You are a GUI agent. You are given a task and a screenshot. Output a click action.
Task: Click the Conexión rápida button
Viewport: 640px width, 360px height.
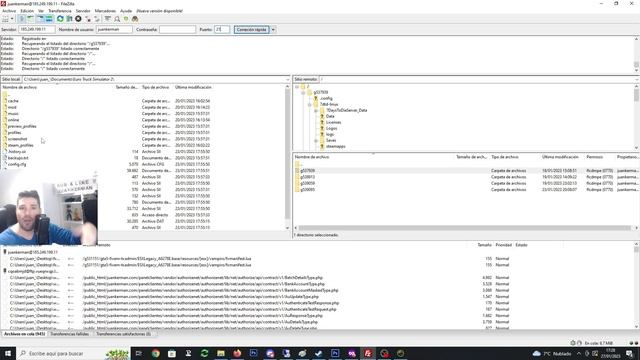(251, 29)
